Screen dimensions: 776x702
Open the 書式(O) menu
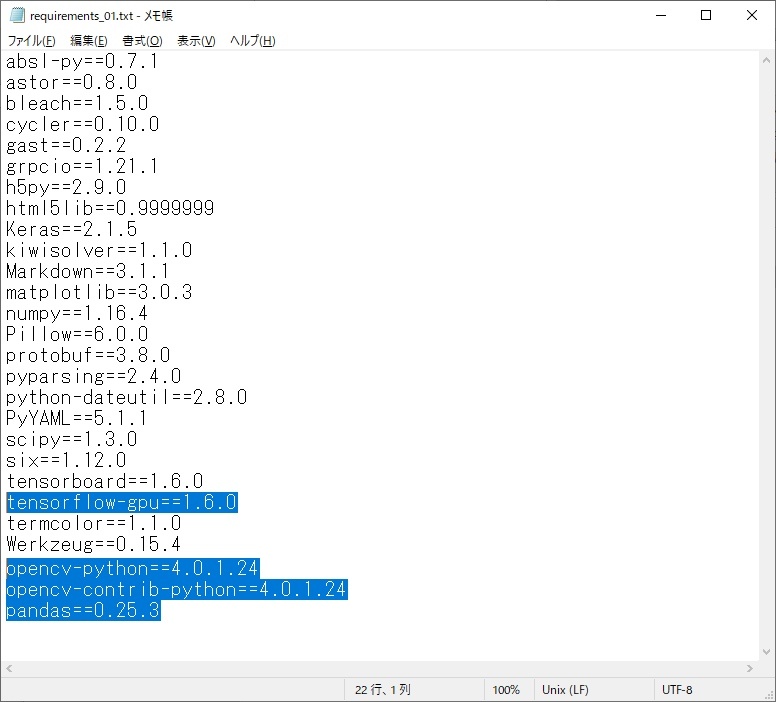pyautogui.click(x=142, y=41)
